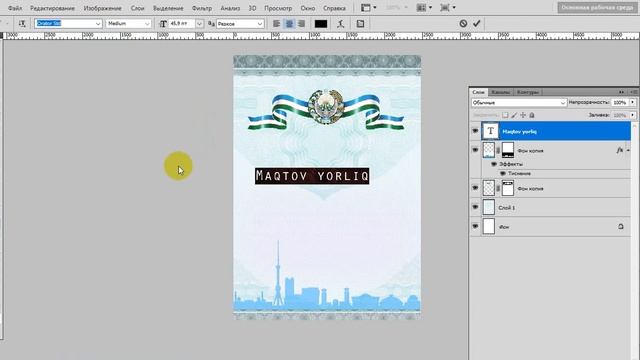Click mask link icon on Фон копия layer with effects
640x360 pixels.
498,150
